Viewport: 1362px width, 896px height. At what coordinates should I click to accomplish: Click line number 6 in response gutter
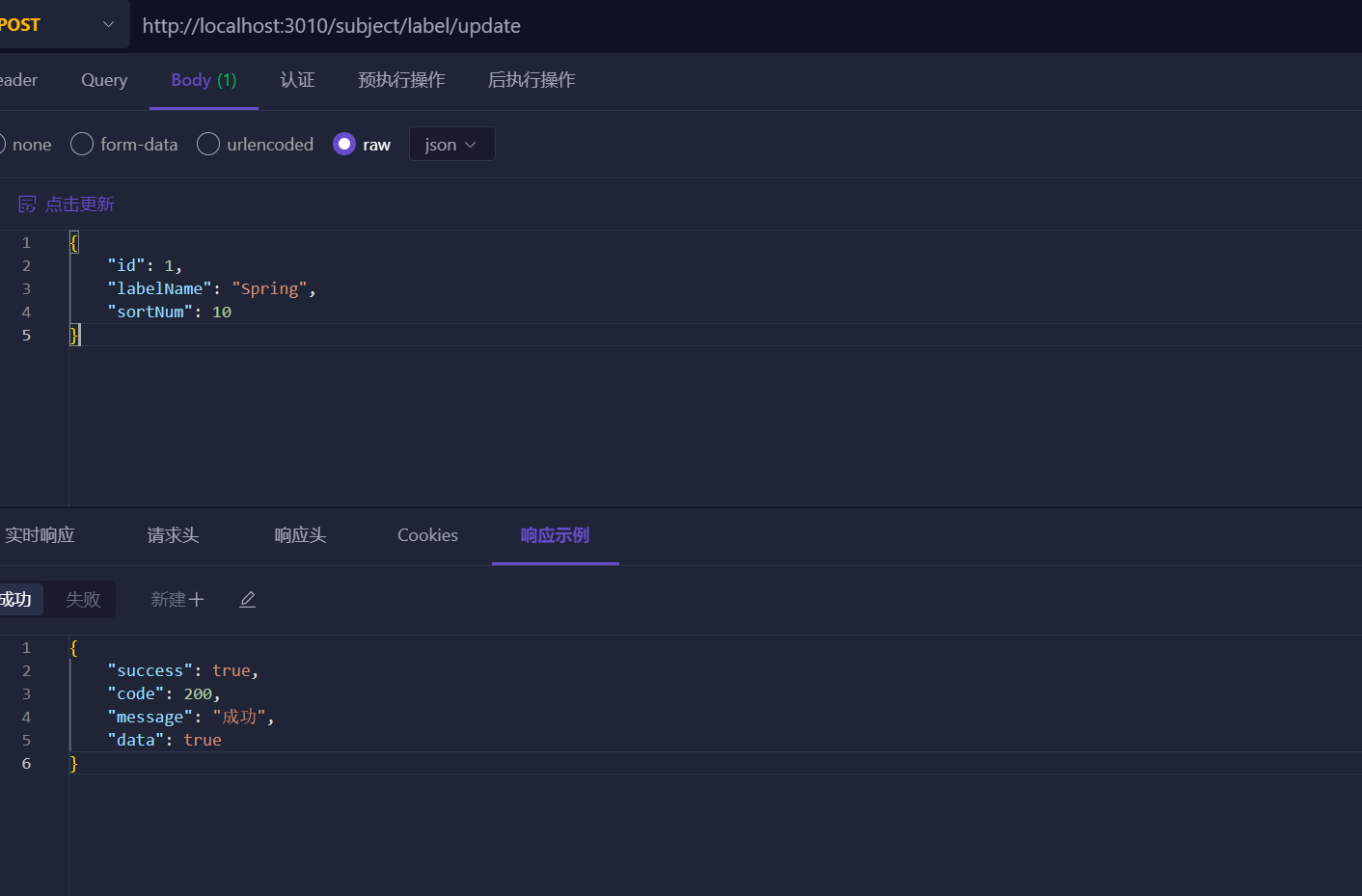tap(26, 763)
